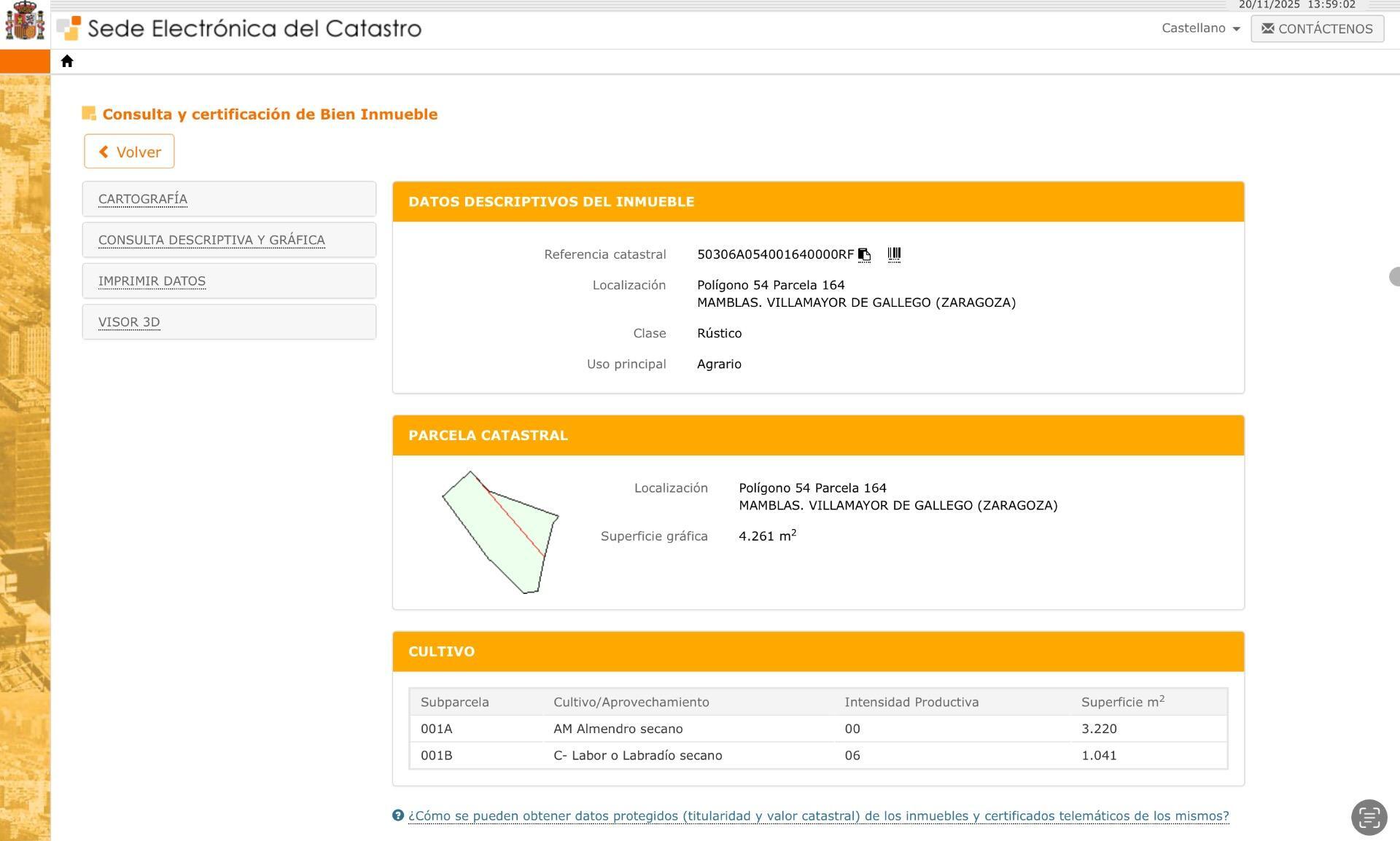Copy the cadastral reference with the clipboard icon
Image resolution: width=1400 pixels, height=841 pixels.
[864, 254]
